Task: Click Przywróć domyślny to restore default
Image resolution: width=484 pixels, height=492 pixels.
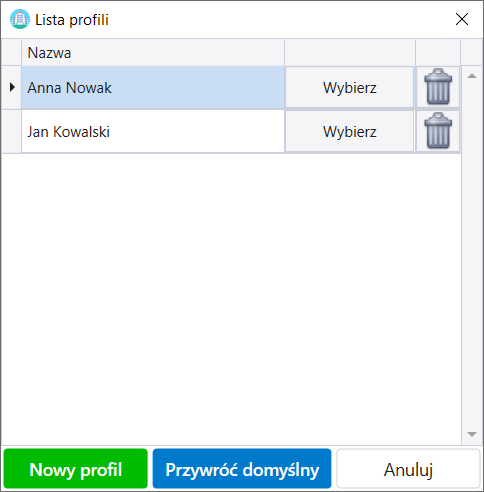Action: click(242, 469)
